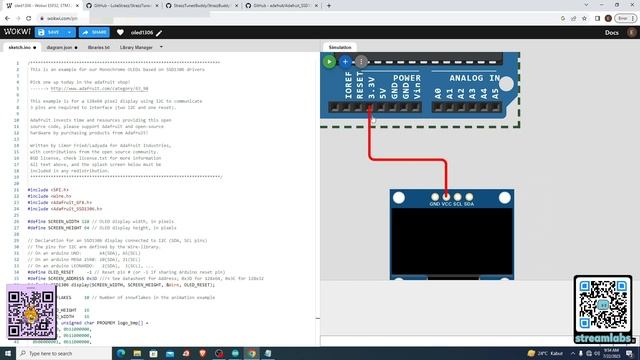
Task: Switch to the StressTunedBuddy GitHub tab
Action: (x=202, y=6)
